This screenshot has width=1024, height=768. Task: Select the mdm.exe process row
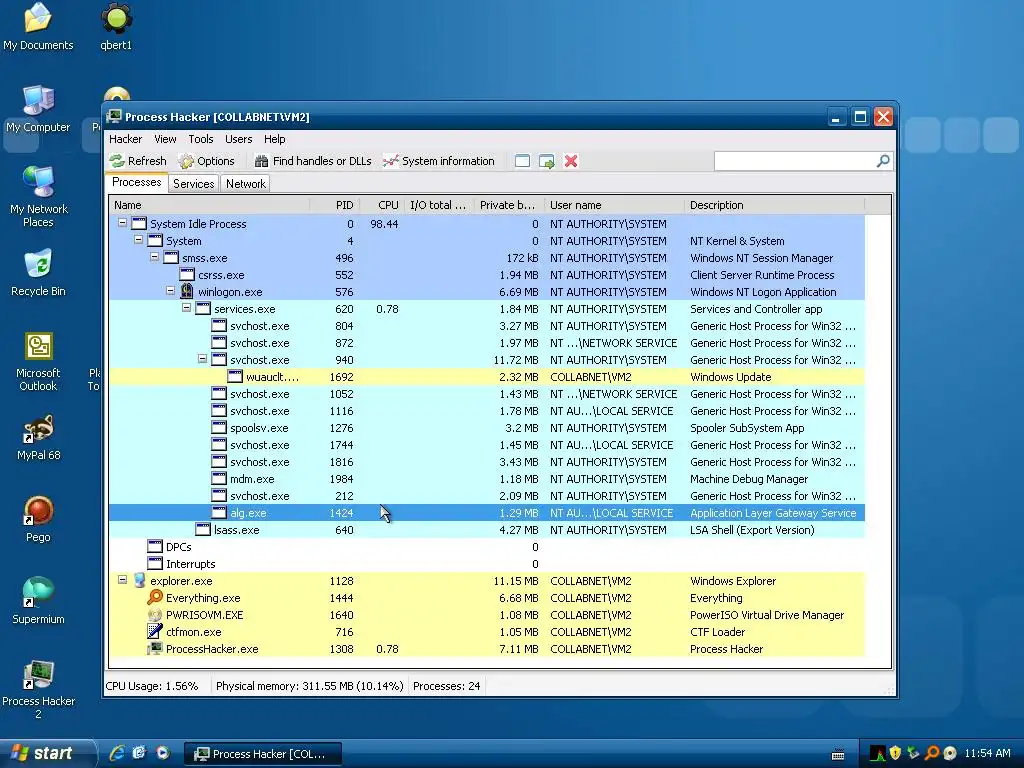tap(487, 479)
